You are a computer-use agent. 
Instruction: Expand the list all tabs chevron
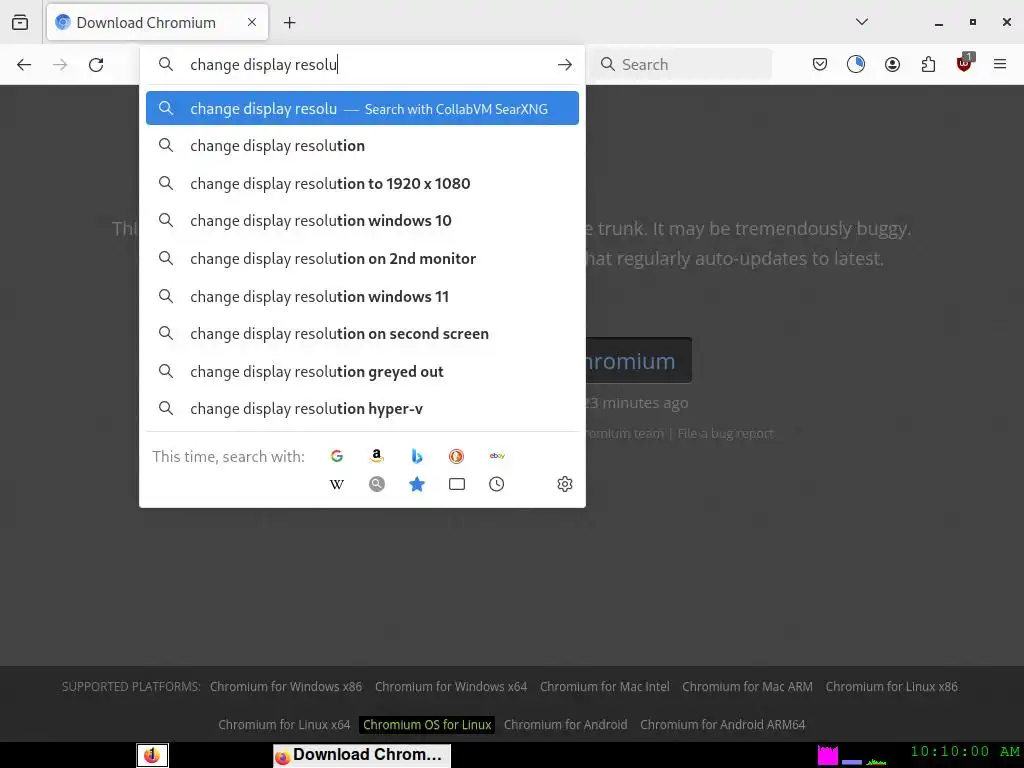(x=862, y=22)
